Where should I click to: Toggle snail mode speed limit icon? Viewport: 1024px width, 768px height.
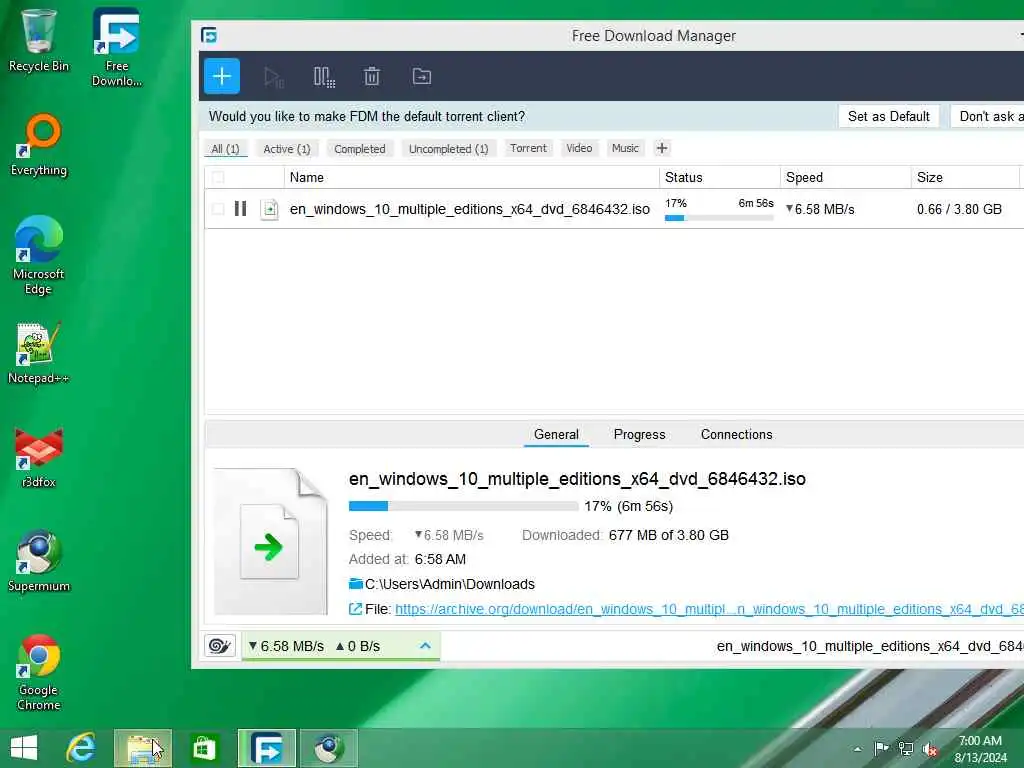point(220,646)
